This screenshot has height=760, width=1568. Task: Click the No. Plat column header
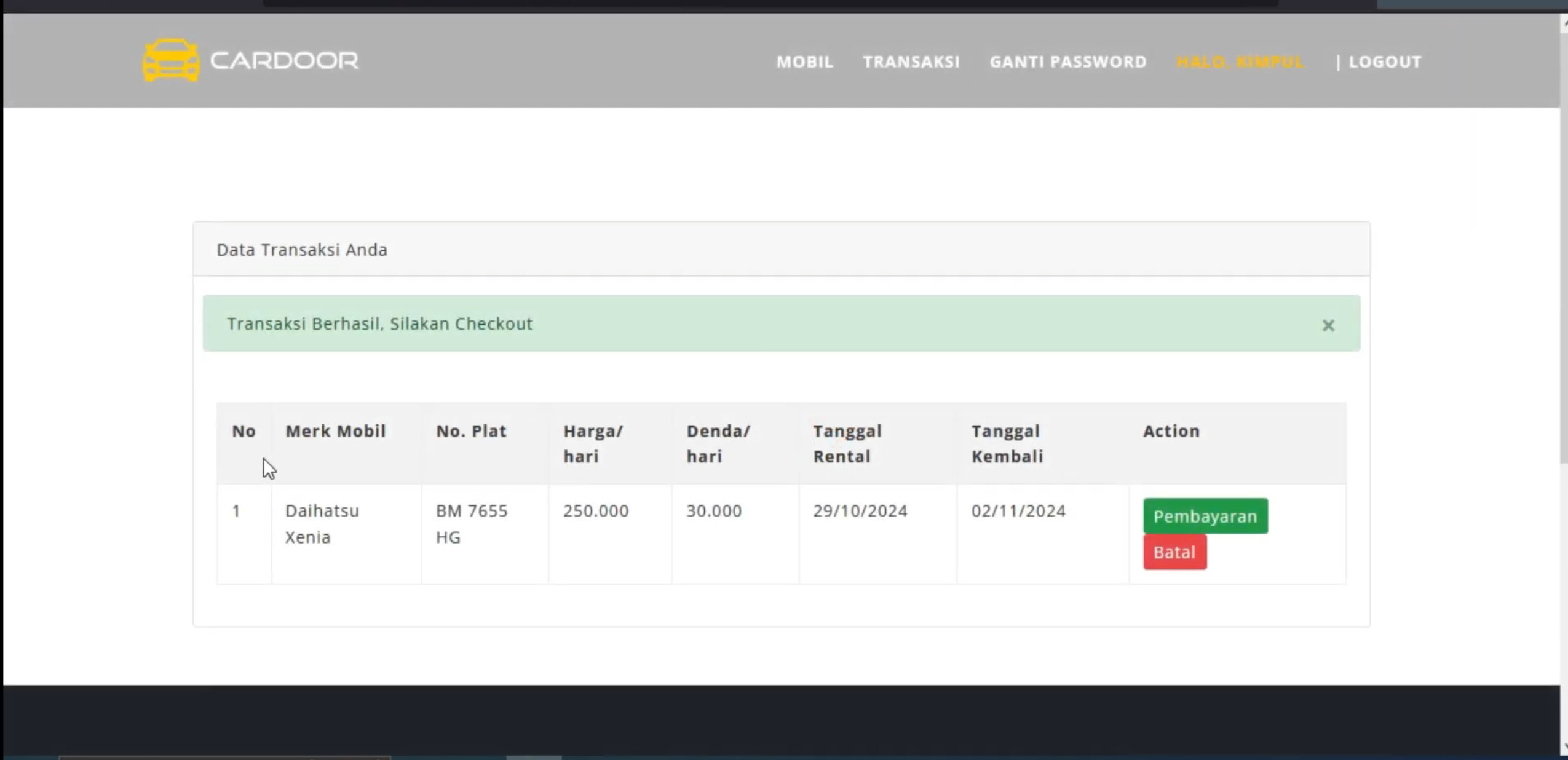pos(471,431)
